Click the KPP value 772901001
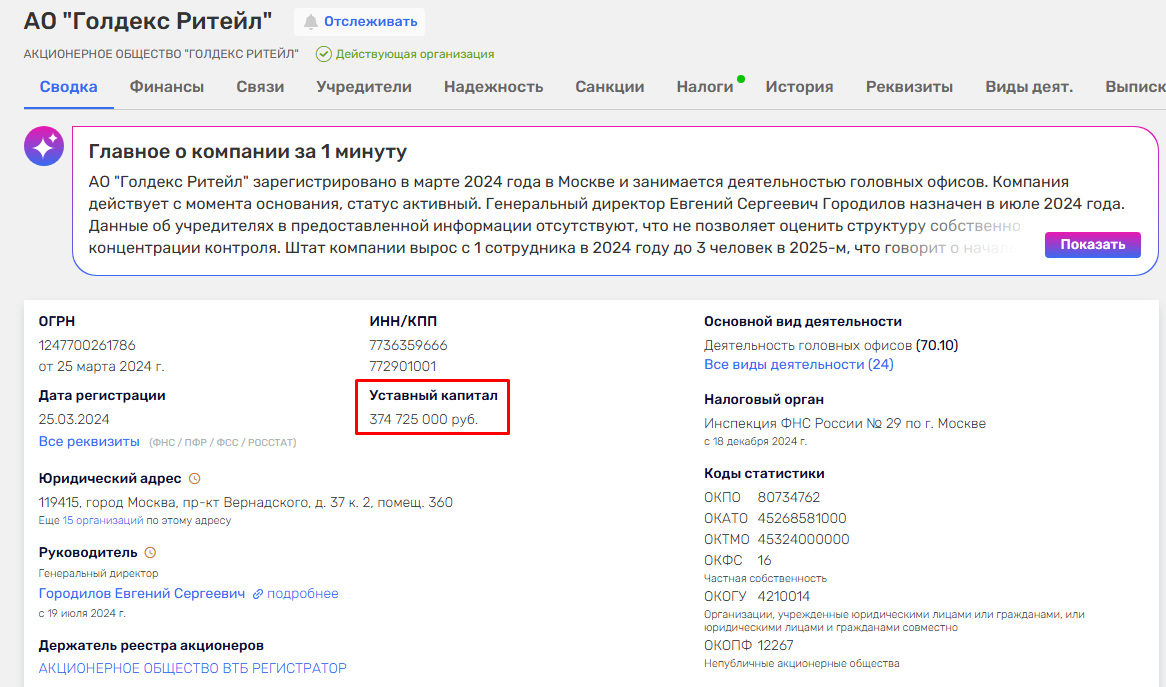The width and height of the screenshot is (1166, 687). [x=402, y=366]
